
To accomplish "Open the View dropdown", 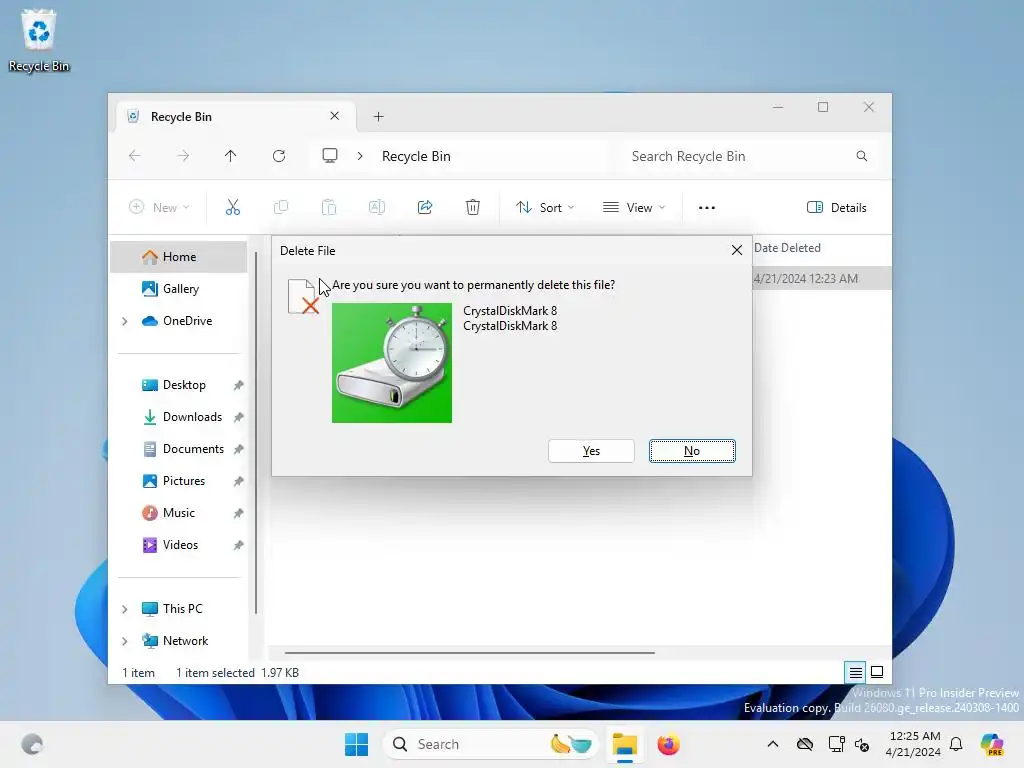I will [x=633, y=208].
